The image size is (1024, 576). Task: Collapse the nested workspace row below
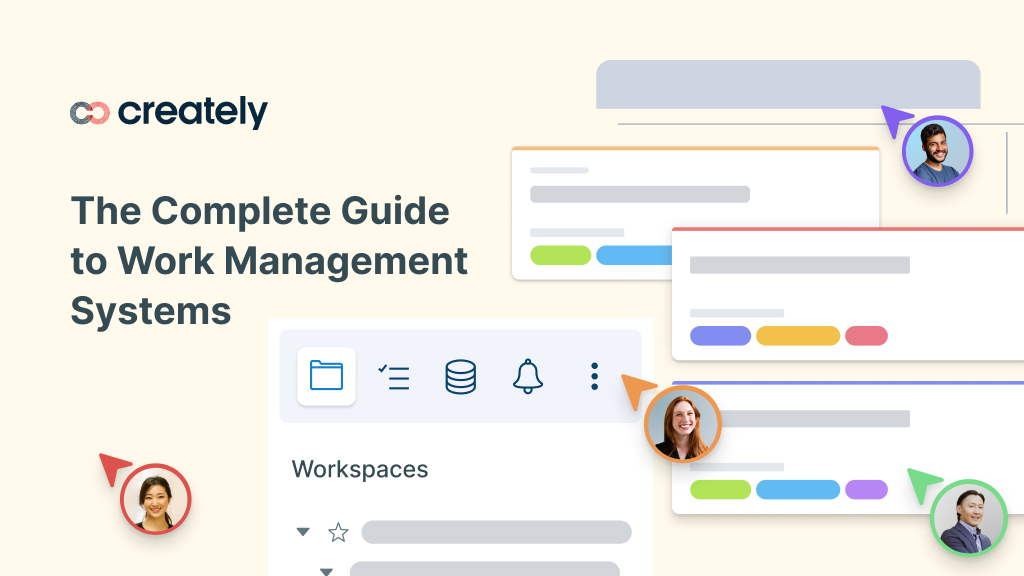point(325,570)
